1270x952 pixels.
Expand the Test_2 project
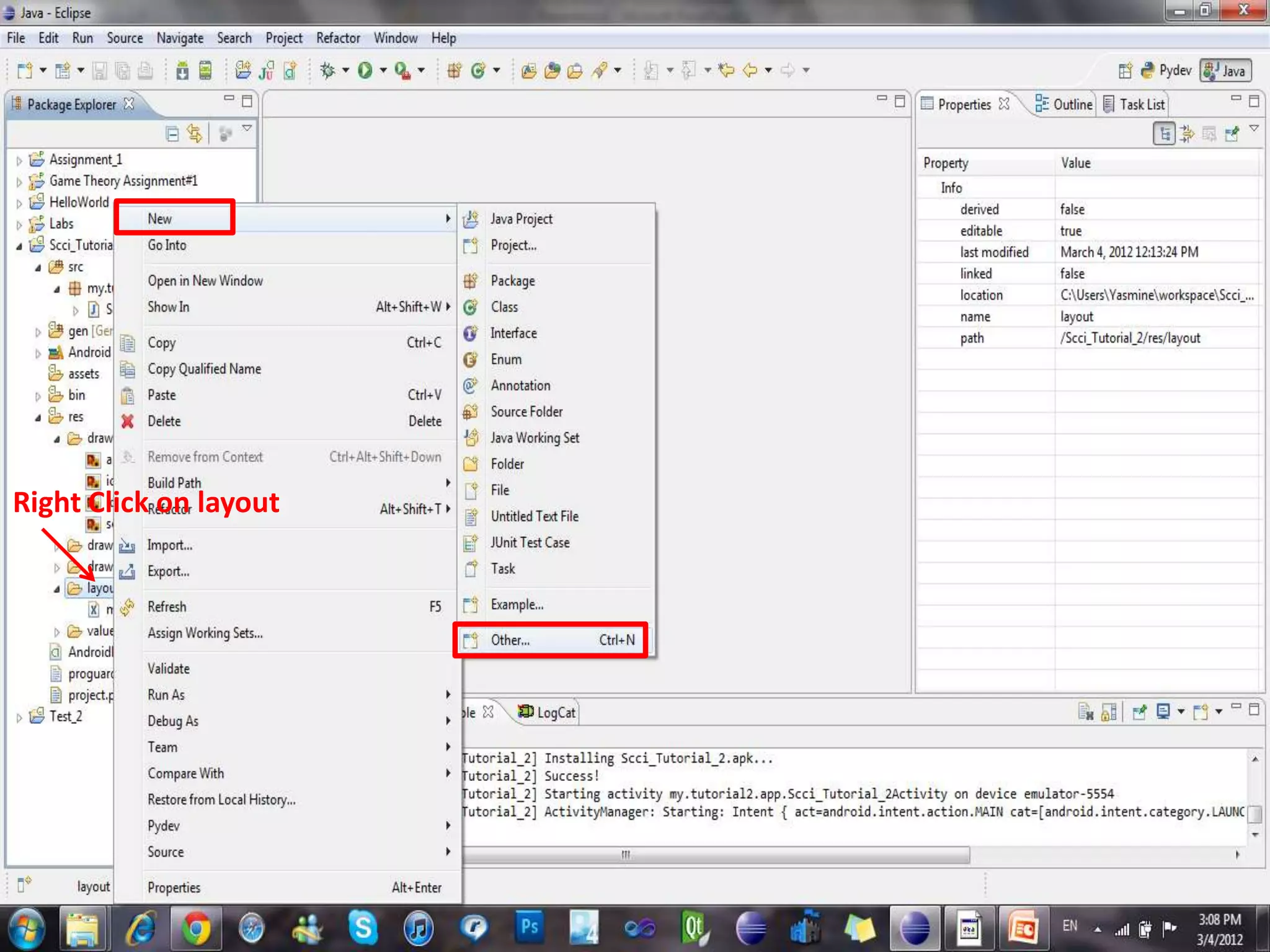coord(19,718)
